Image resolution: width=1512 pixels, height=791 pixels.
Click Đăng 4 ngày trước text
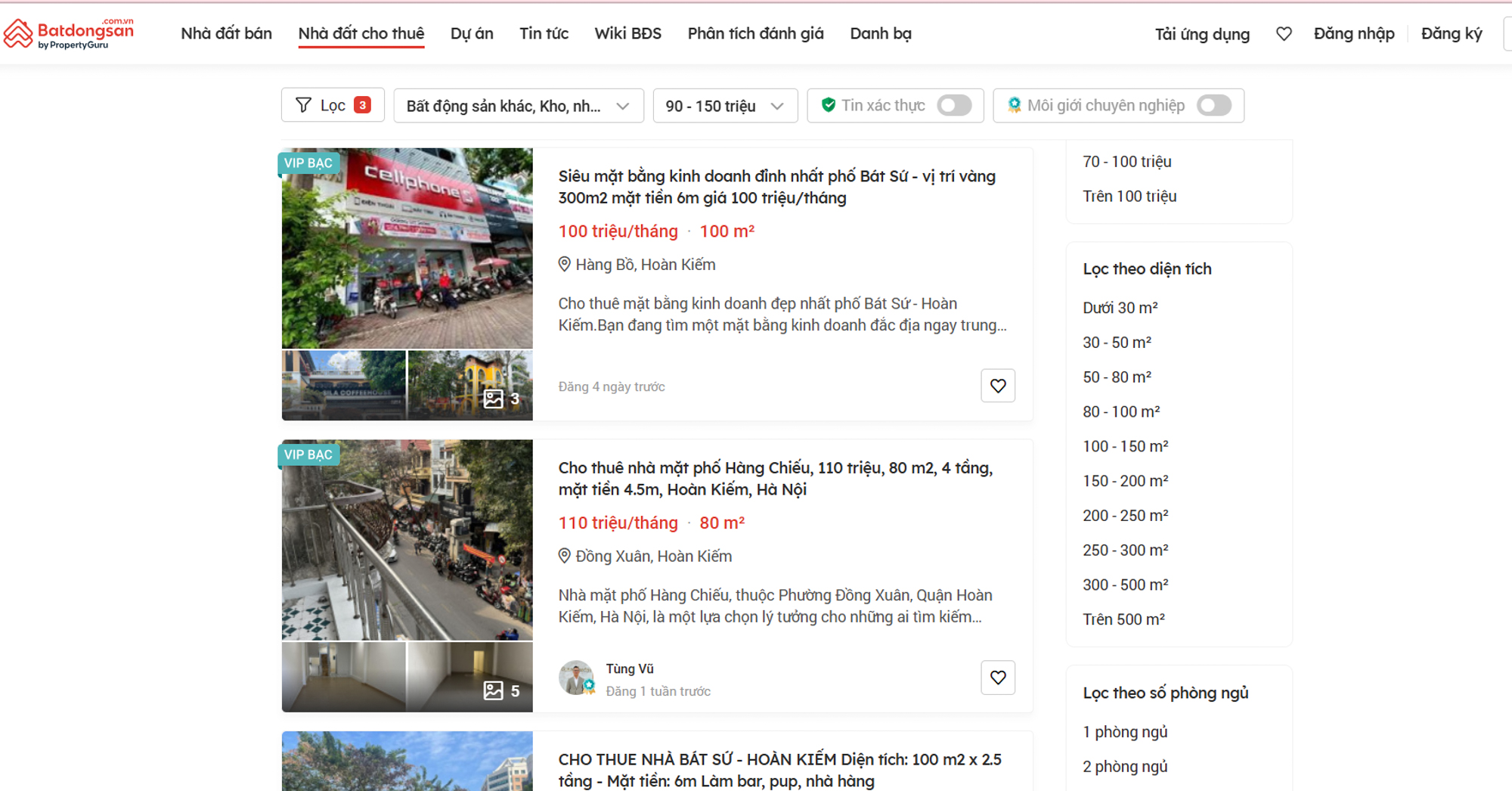pos(612,387)
